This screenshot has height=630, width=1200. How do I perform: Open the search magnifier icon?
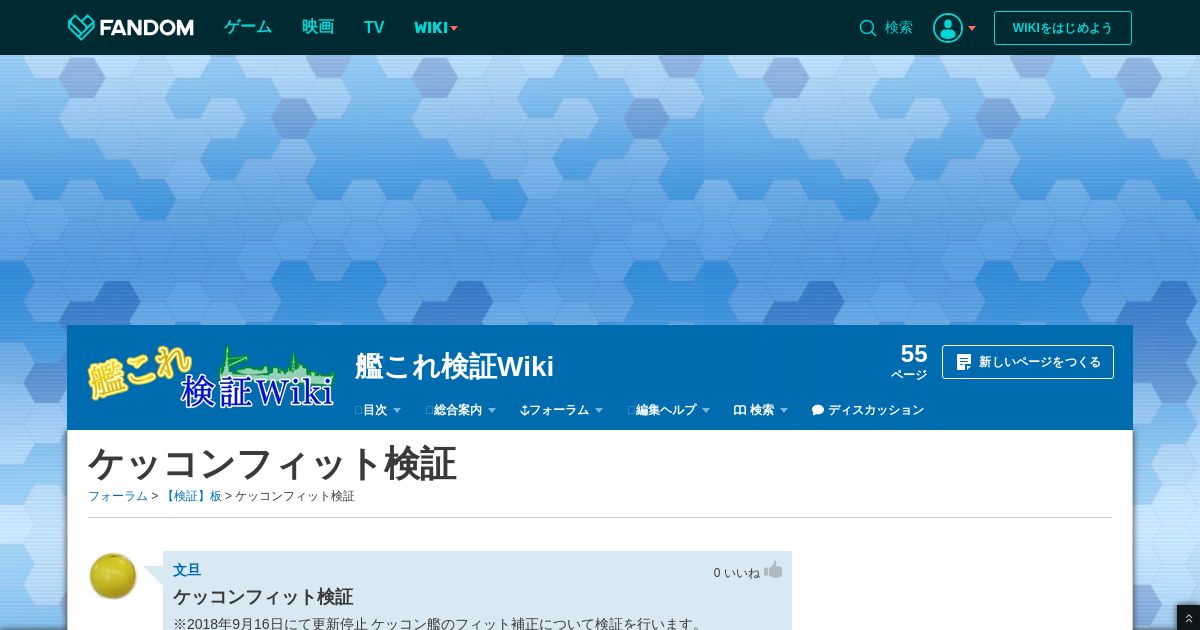[868, 28]
